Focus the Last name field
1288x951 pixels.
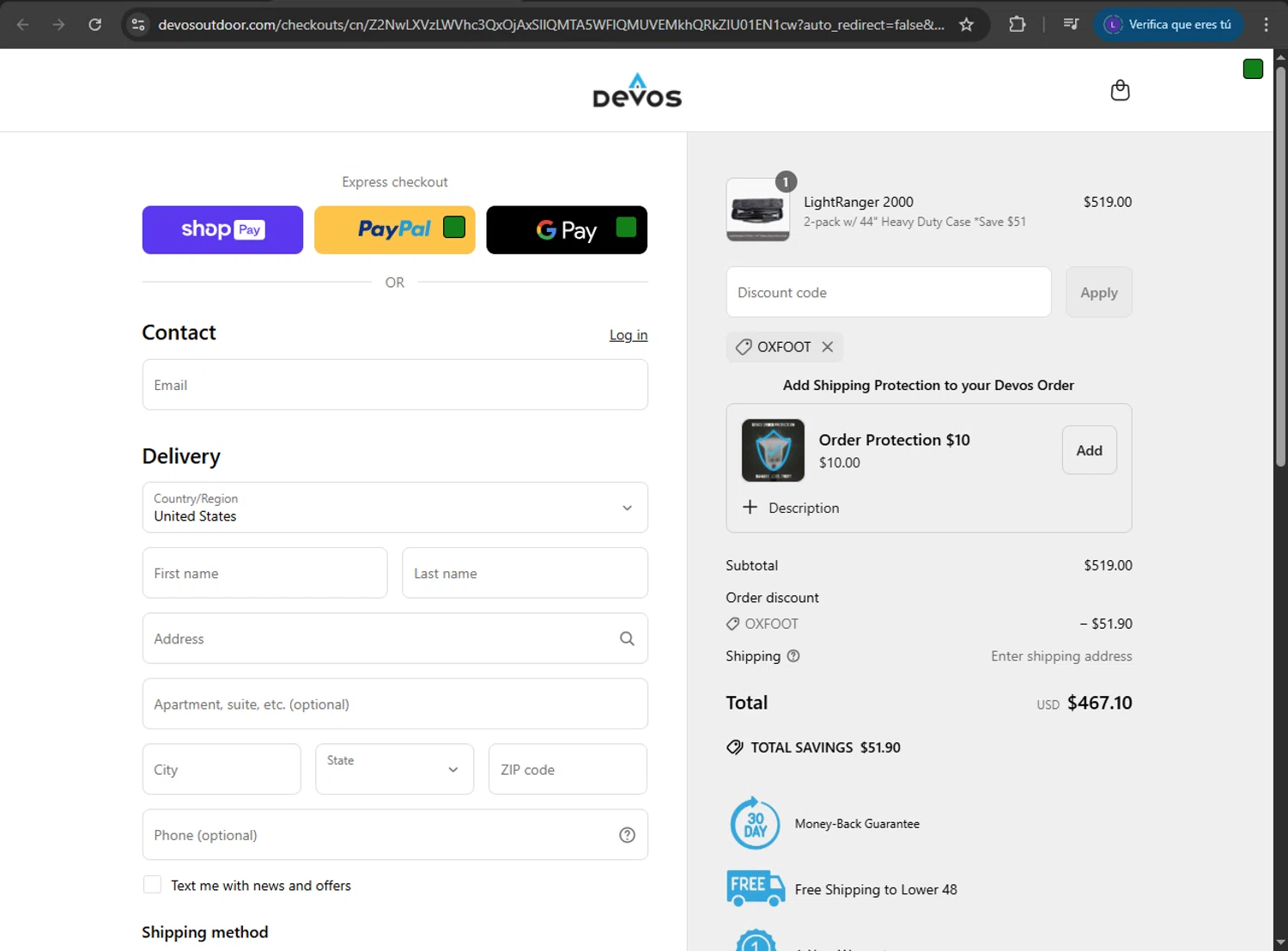coord(525,573)
